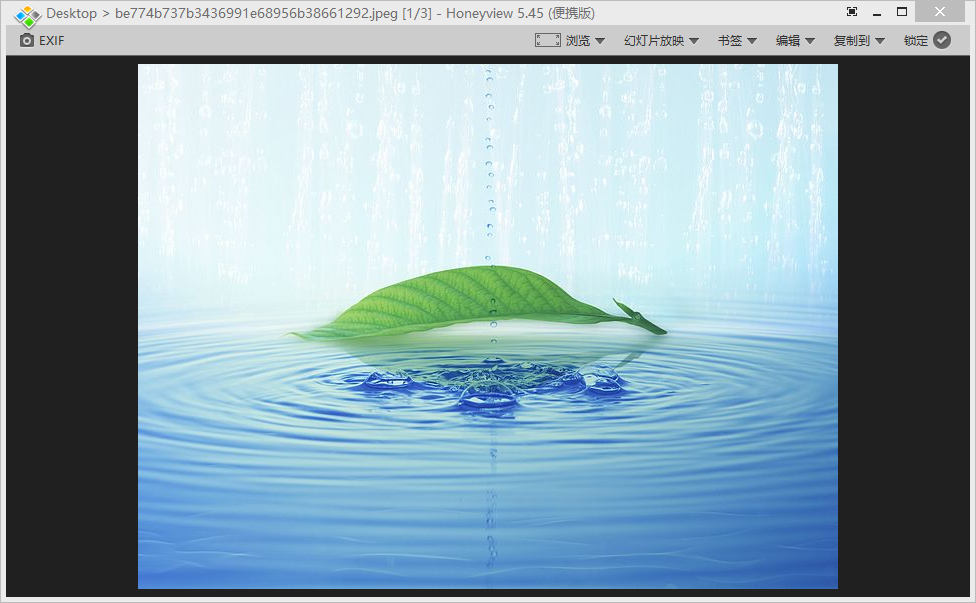Toggle the 锁定 lock checkmark

(942, 40)
